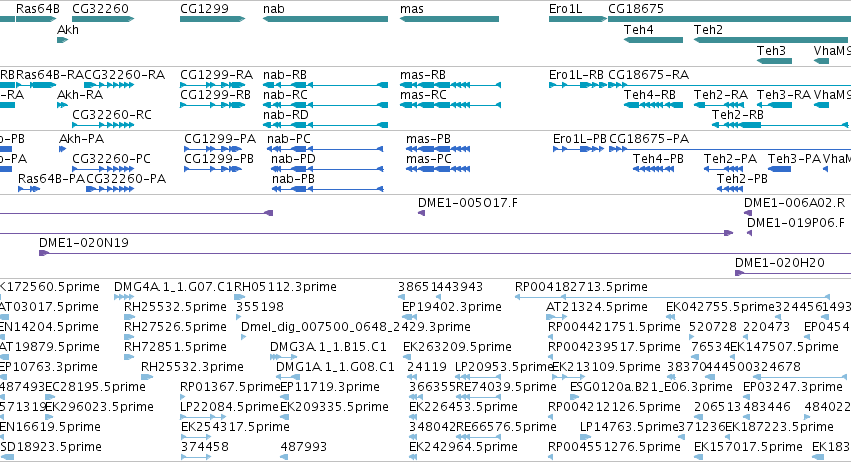Click the RH05112.3prime EST label

point(285,287)
